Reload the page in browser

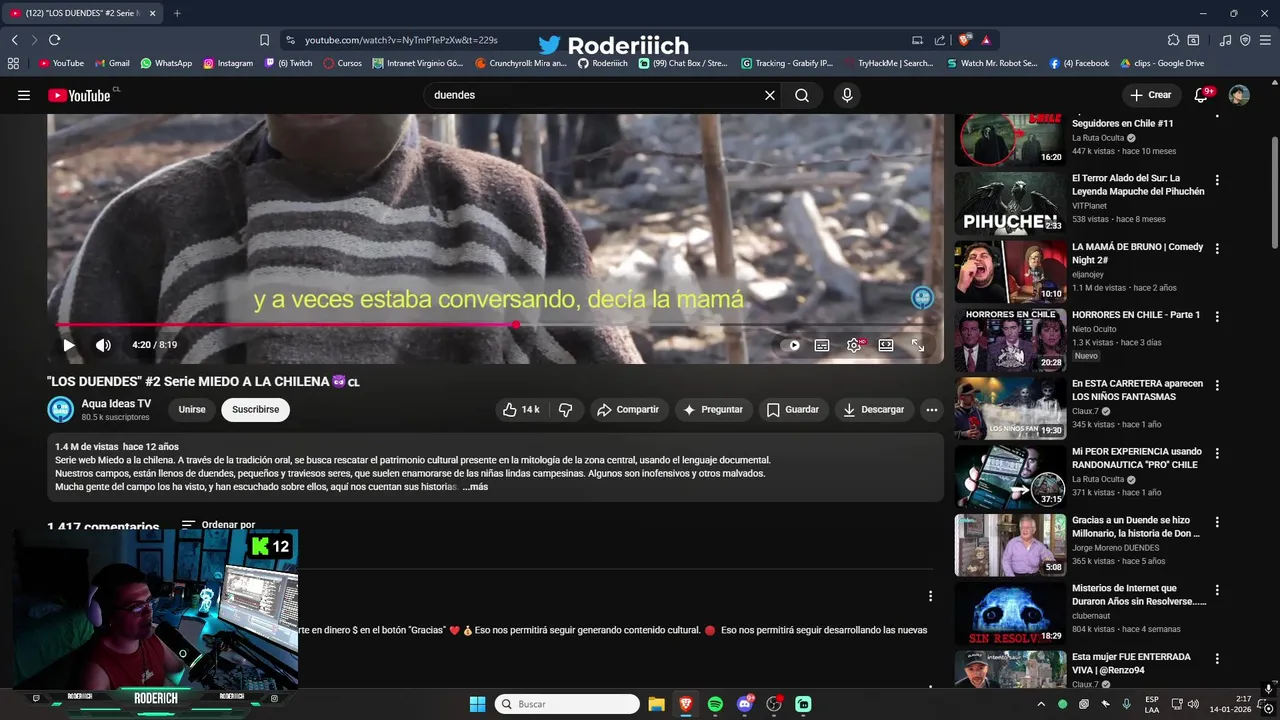pyautogui.click(x=54, y=40)
